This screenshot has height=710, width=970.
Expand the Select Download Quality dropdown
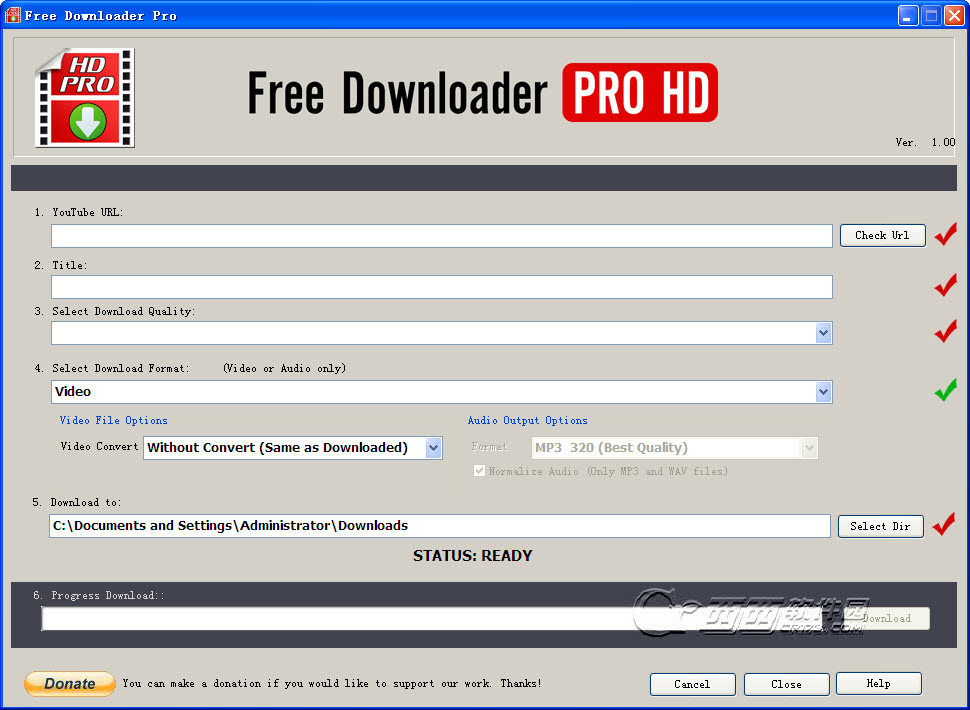click(x=823, y=333)
